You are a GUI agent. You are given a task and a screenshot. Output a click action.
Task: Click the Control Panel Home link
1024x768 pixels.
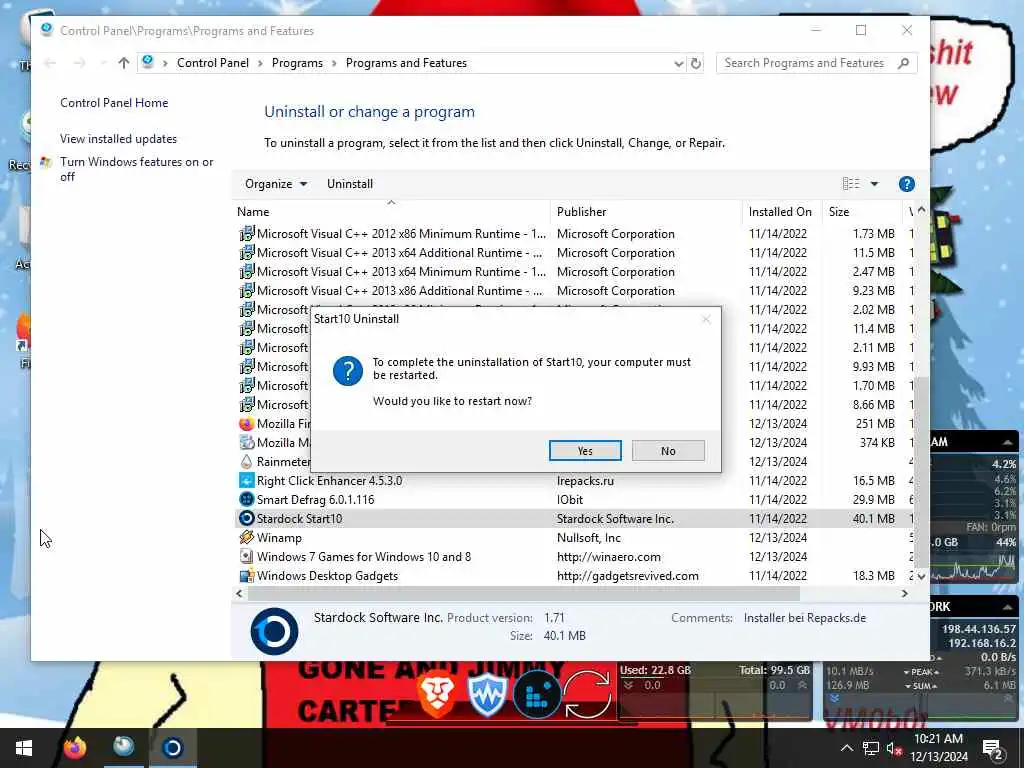click(x=114, y=103)
